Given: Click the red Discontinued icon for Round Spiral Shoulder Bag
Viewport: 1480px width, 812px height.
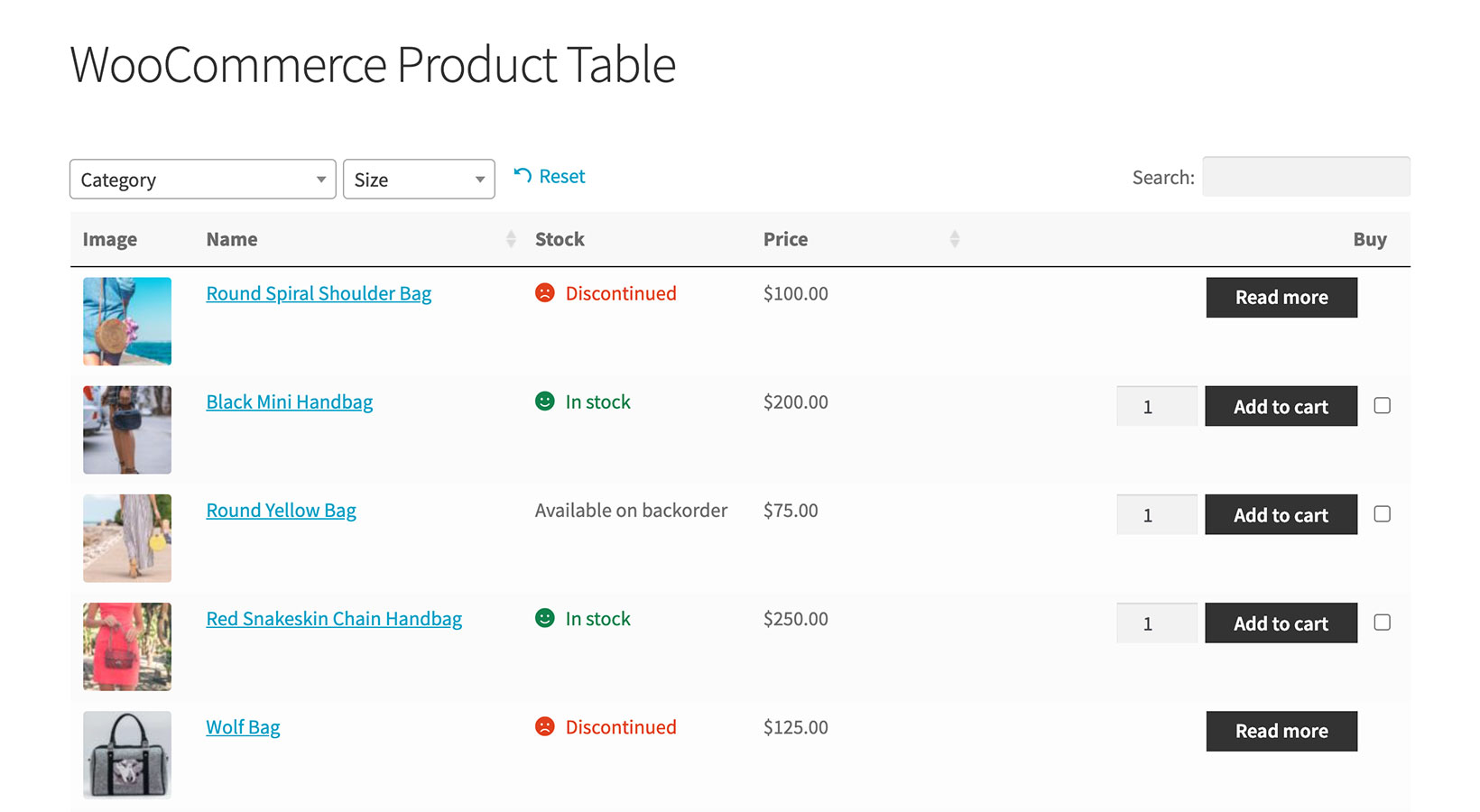Looking at the screenshot, I should click(x=544, y=293).
